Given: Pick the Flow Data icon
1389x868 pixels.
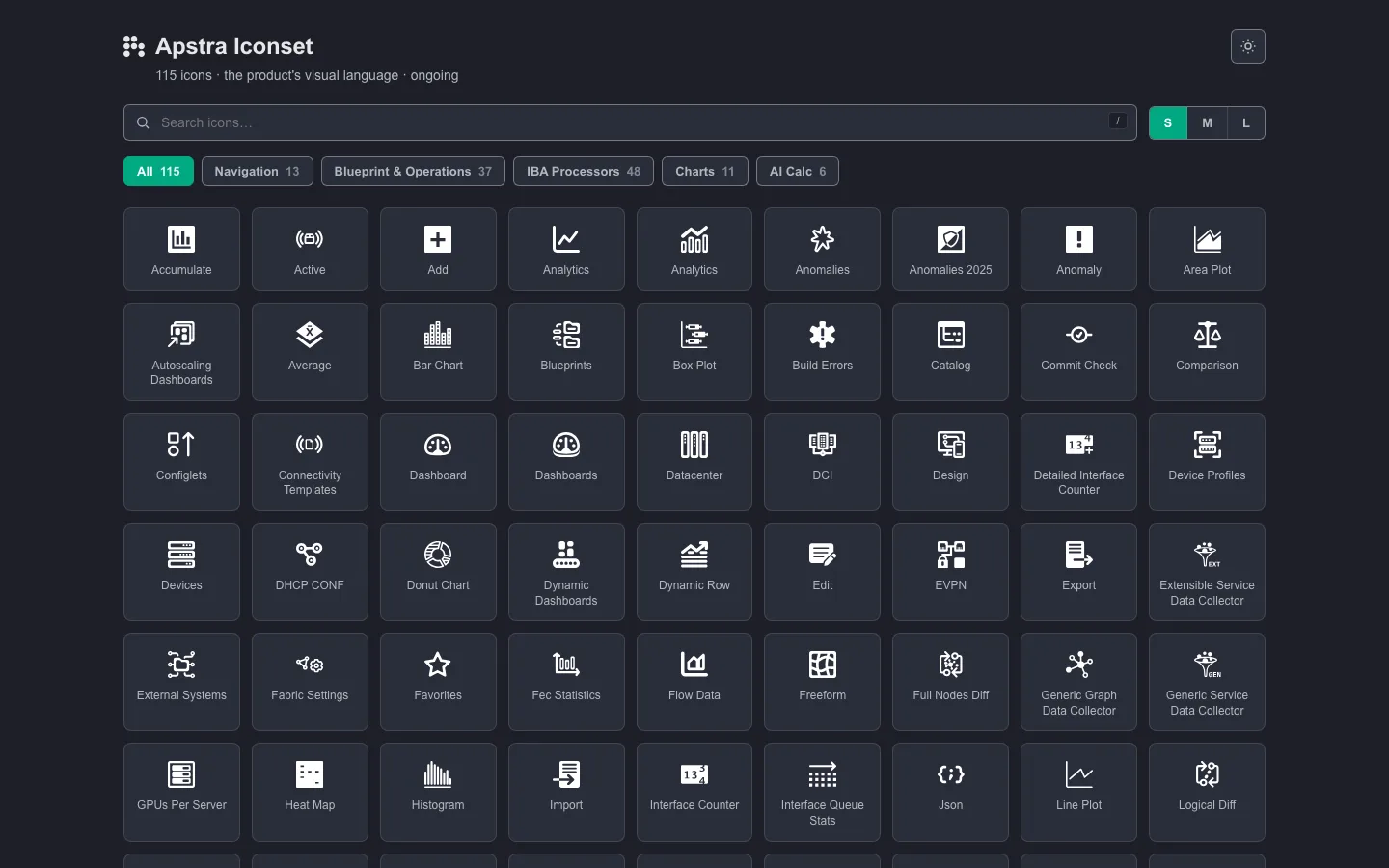Looking at the screenshot, I should pos(694,682).
